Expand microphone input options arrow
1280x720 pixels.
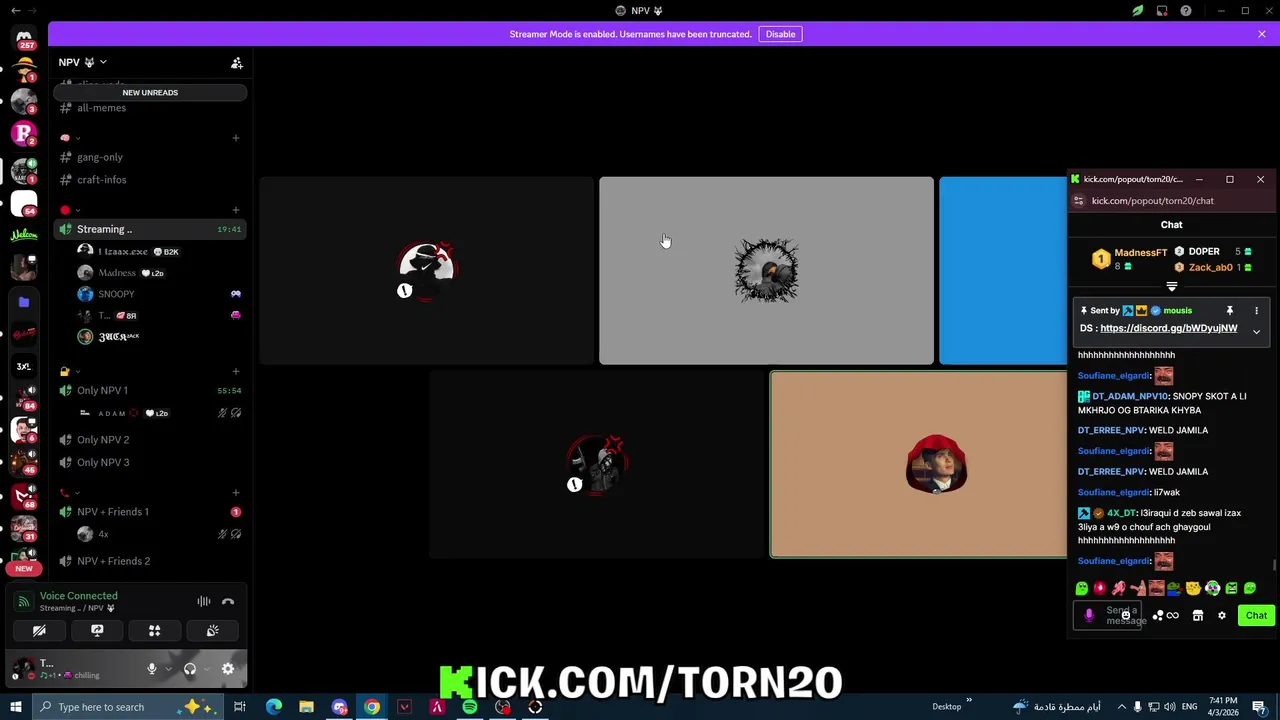(x=167, y=669)
